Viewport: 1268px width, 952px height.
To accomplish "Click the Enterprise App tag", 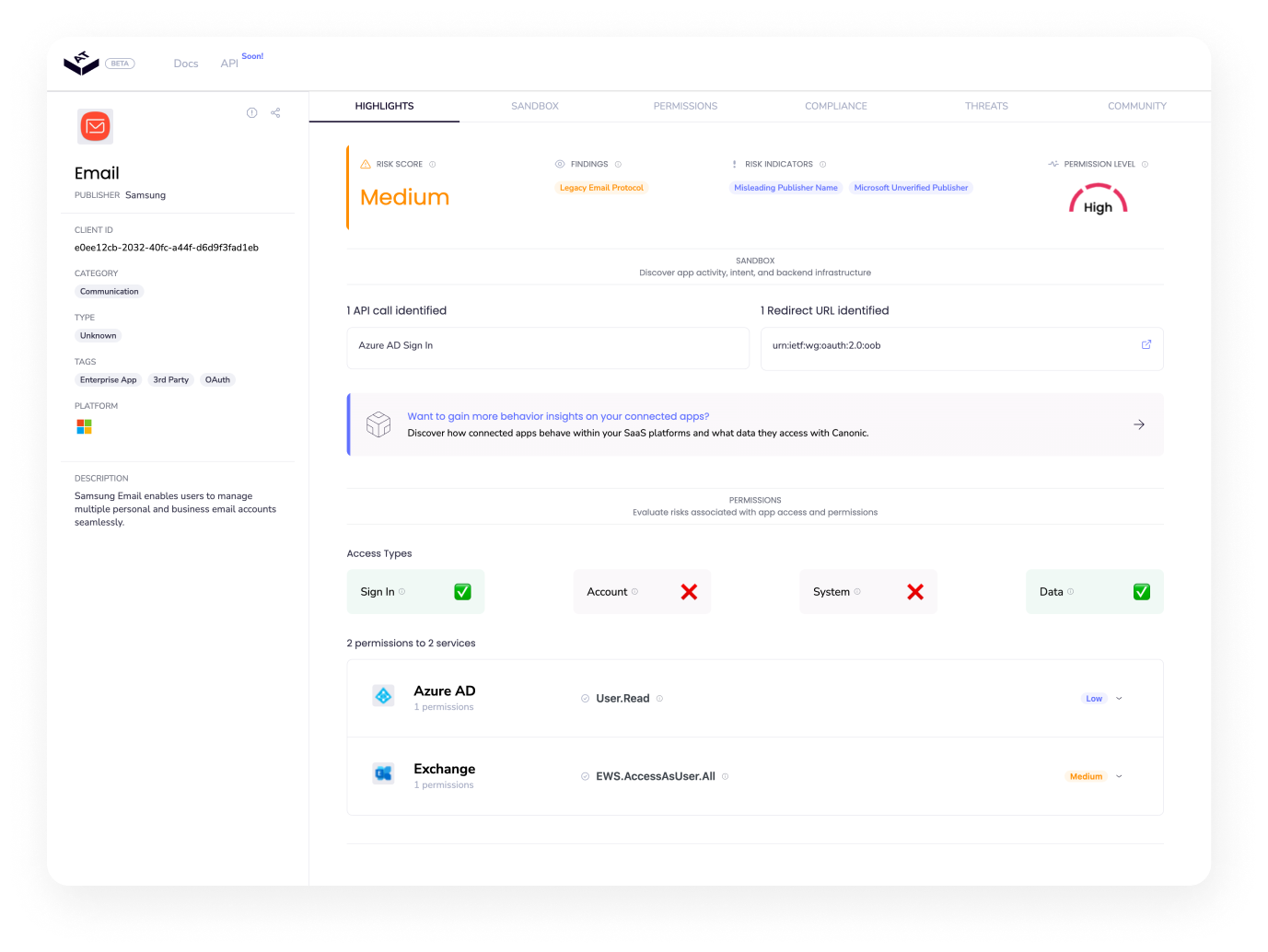I will pyautogui.click(x=108, y=379).
